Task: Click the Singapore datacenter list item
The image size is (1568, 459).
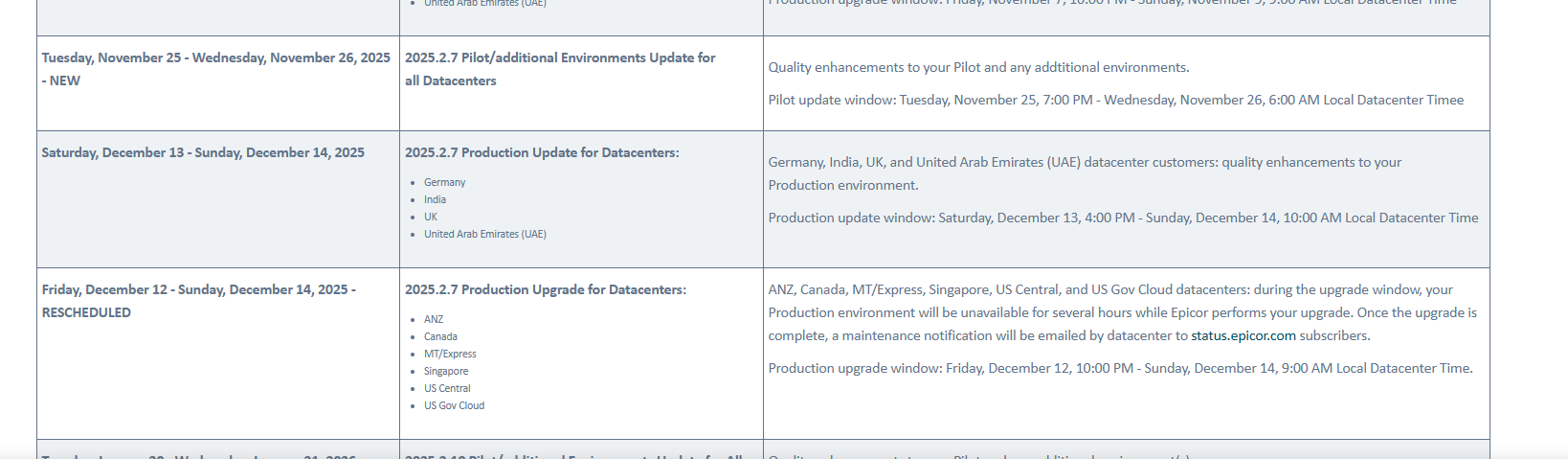Action: (x=446, y=371)
